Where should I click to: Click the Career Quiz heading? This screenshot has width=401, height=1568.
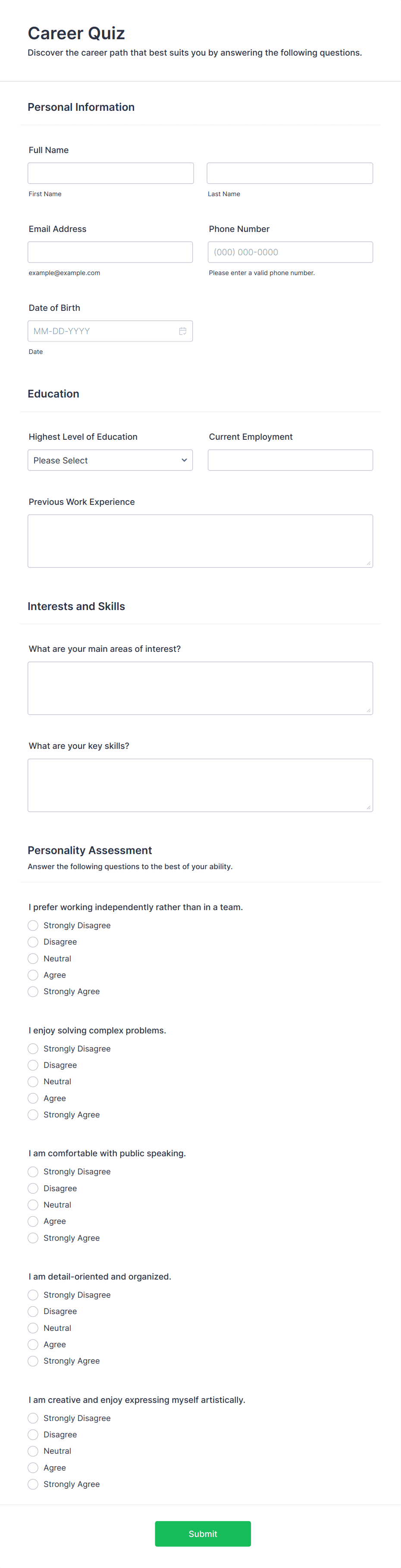pyautogui.click(x=75, y=34)
